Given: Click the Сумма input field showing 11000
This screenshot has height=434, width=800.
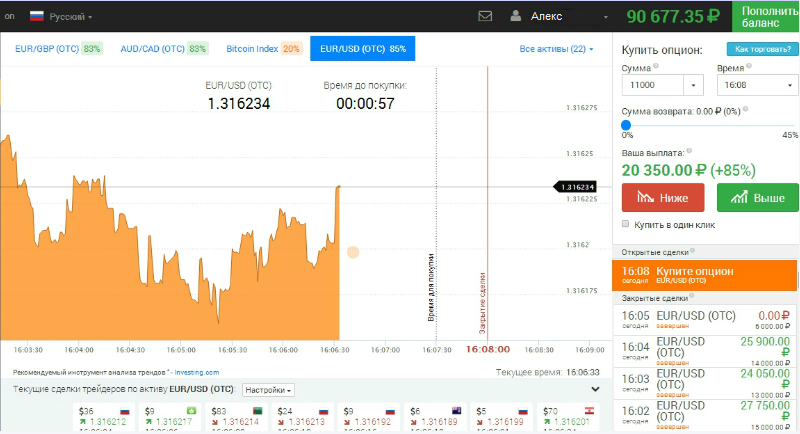Looking at the screenshot, I should [x=651, y=86].
